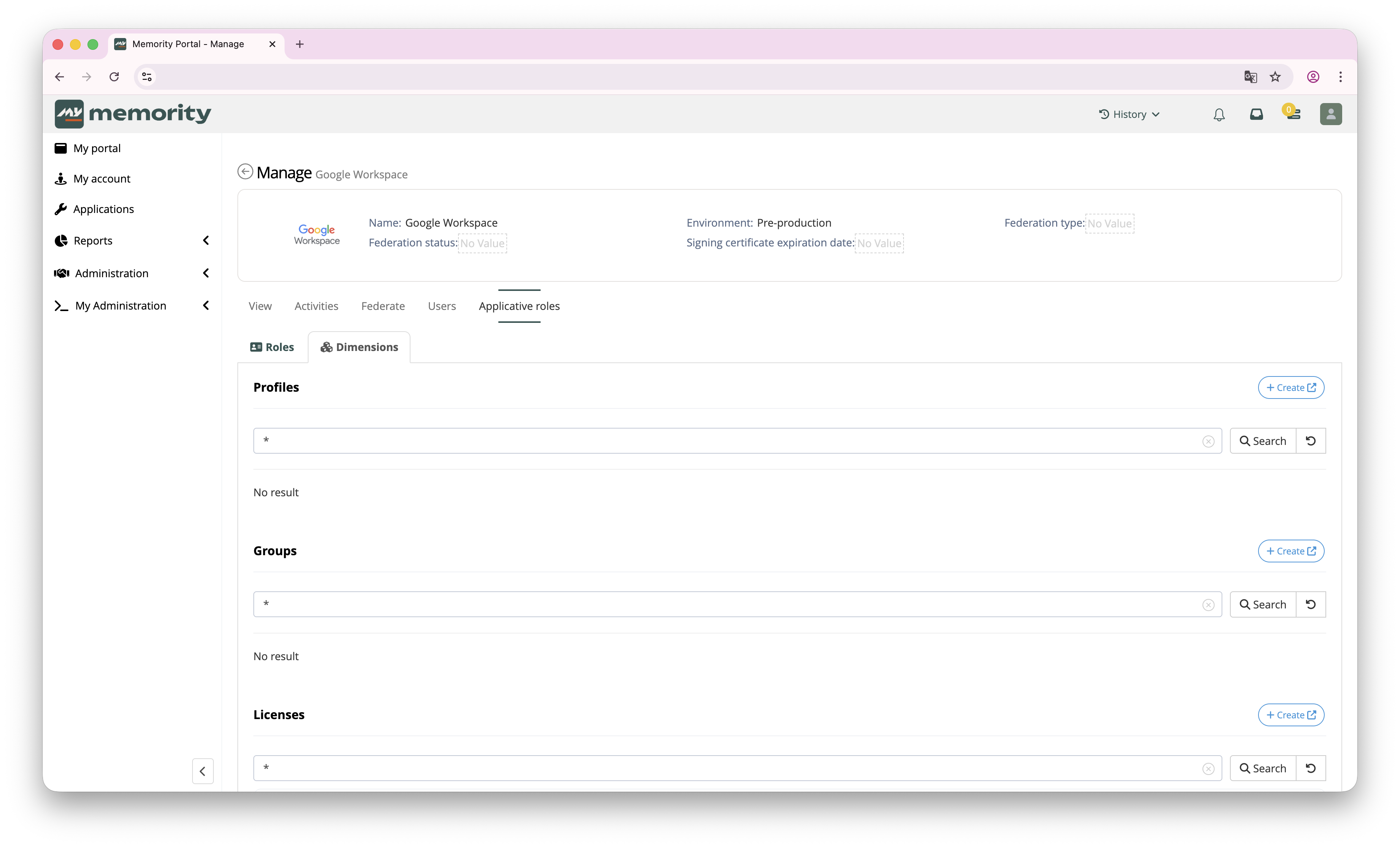Reset the Licenses search filter
1400x848 pixels.
point(1311,768)
